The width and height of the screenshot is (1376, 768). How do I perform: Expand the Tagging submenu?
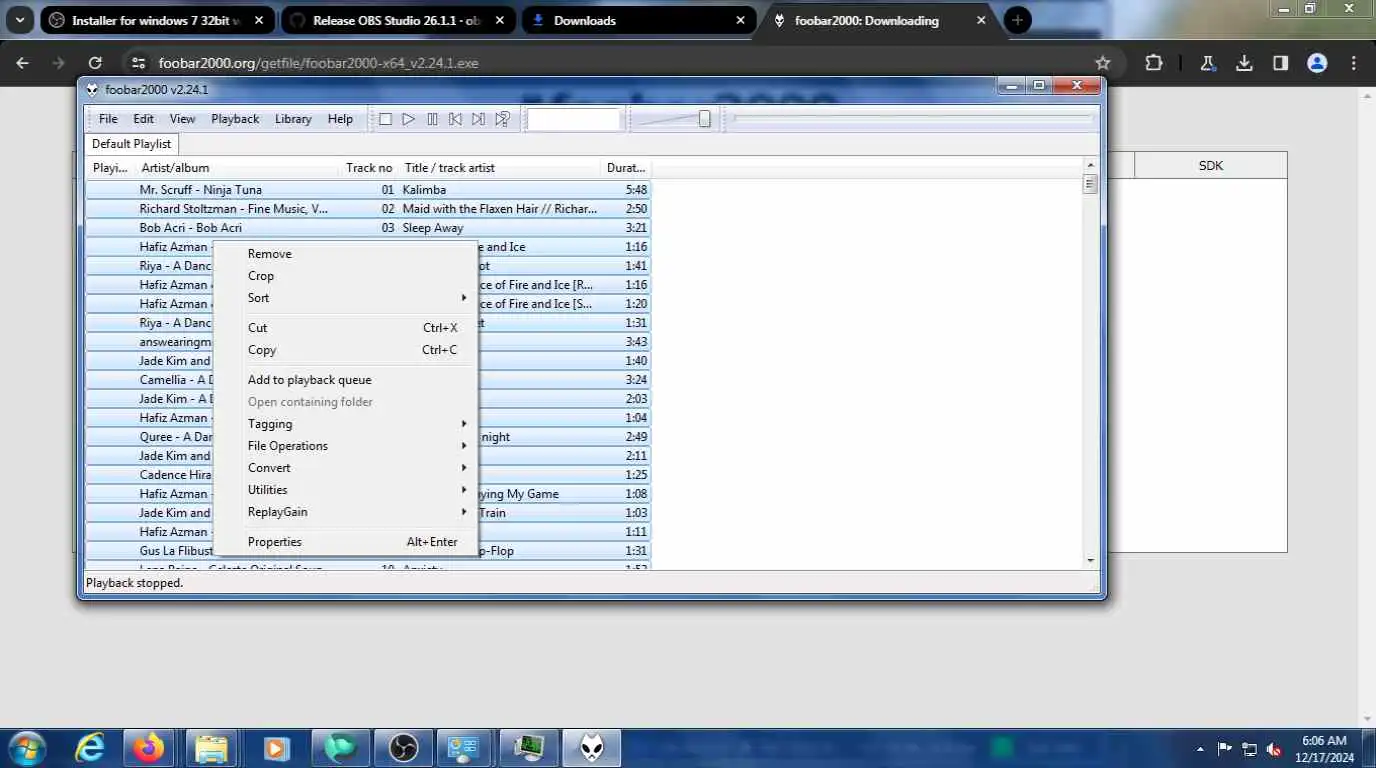coord(346,424)
